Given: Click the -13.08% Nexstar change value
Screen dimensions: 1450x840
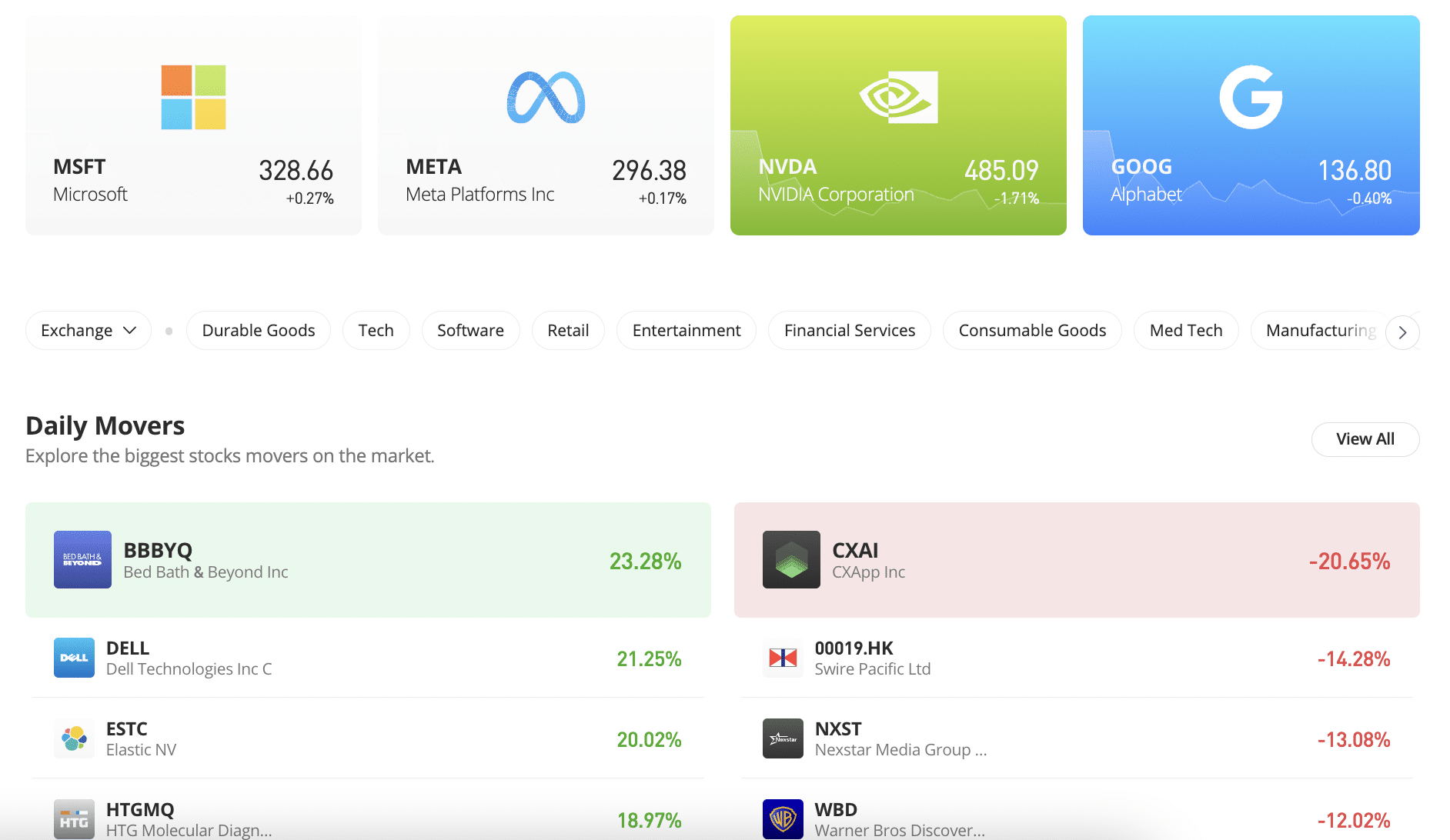Looking at the screenshot, I should click(1354, 740).
